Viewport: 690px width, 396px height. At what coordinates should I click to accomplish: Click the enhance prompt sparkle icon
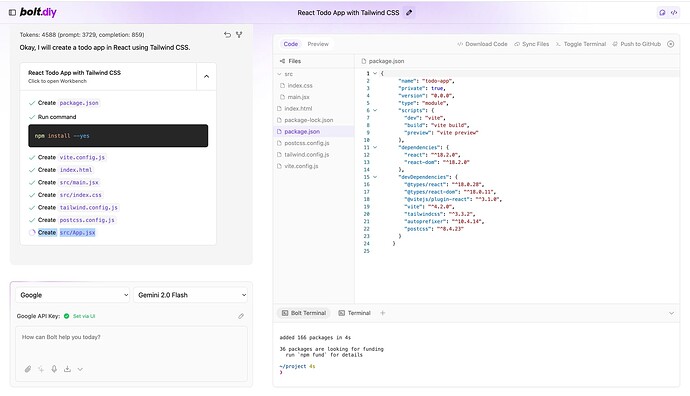point(41,369)
